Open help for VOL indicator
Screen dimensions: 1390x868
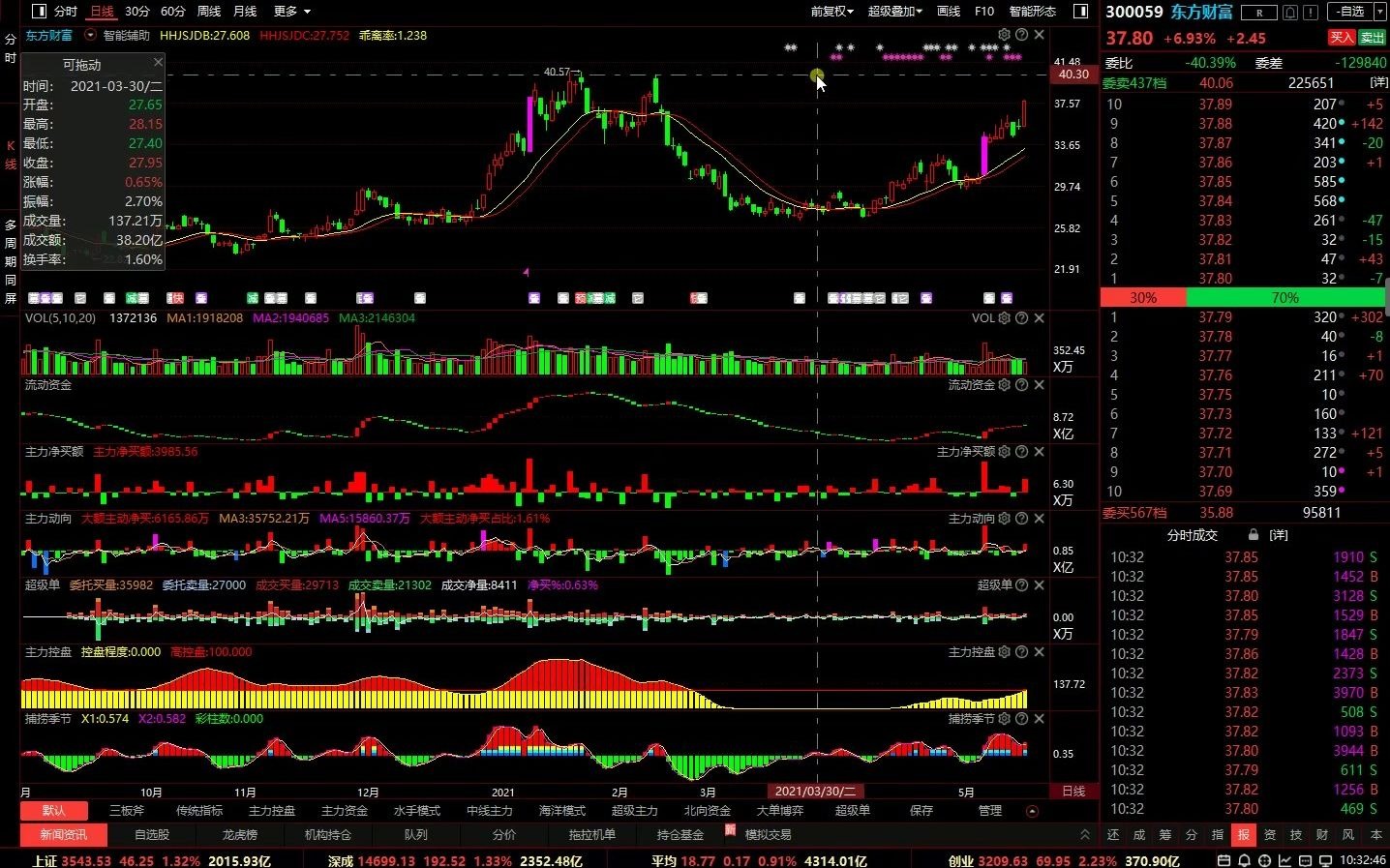(1021, 317)
